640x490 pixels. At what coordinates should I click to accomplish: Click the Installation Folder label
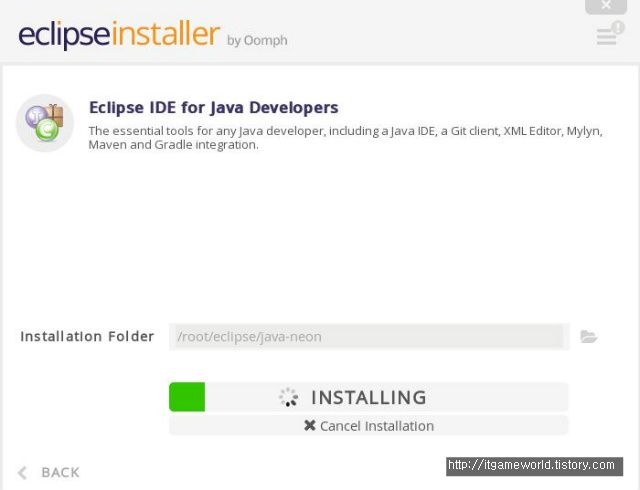tap(87, 336)
